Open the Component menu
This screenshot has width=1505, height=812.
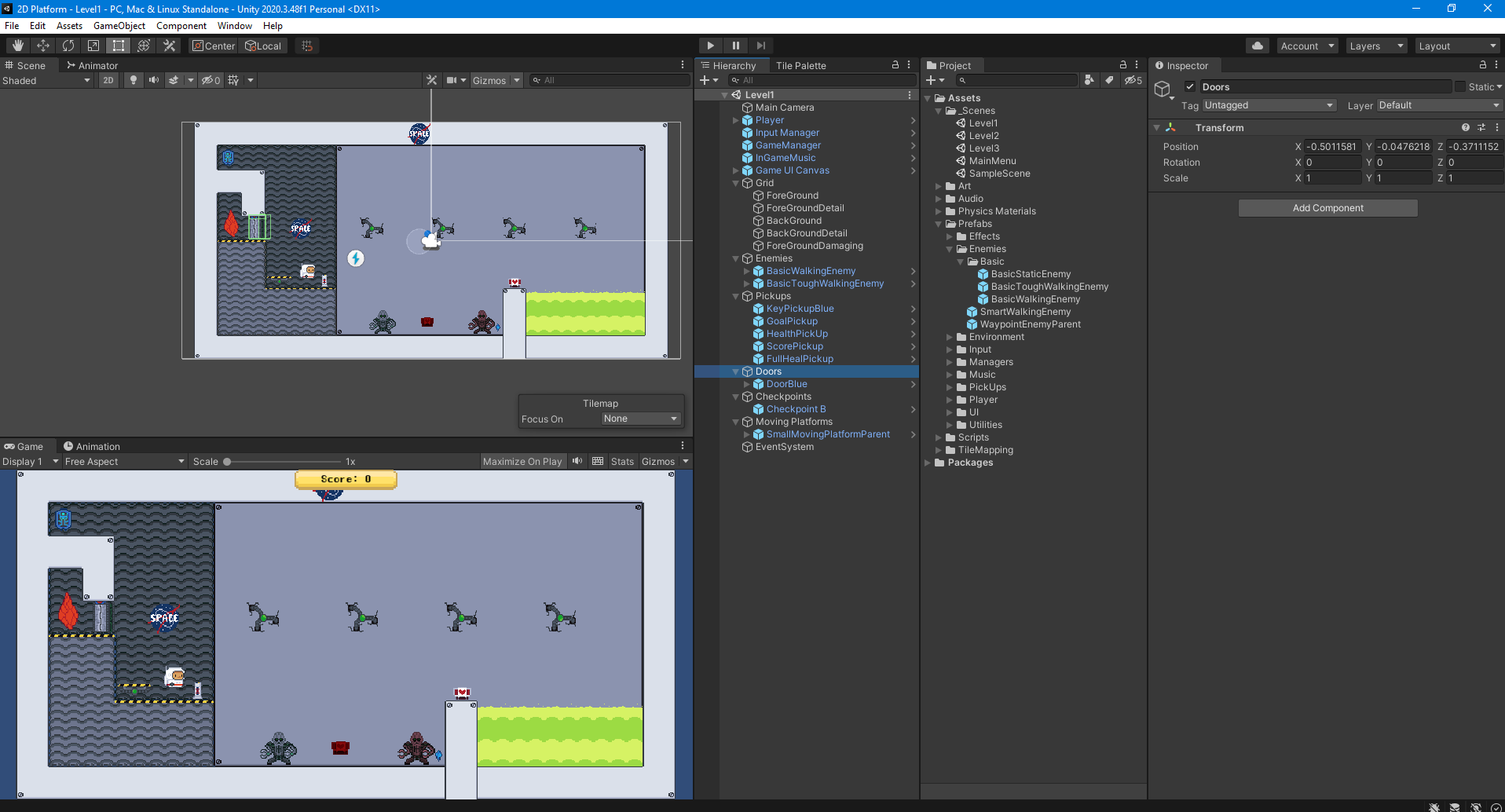pos(181,25)
